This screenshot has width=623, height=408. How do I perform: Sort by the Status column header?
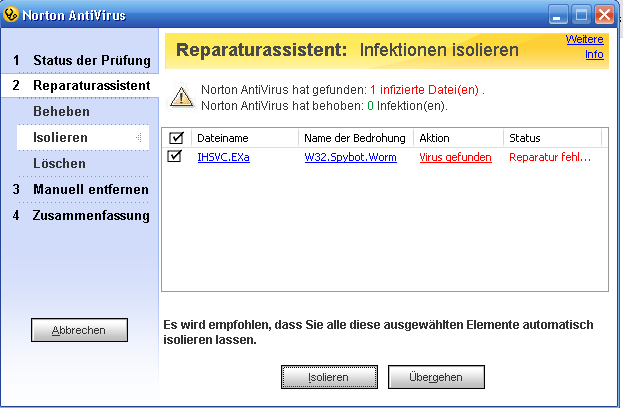click(553, 138)
